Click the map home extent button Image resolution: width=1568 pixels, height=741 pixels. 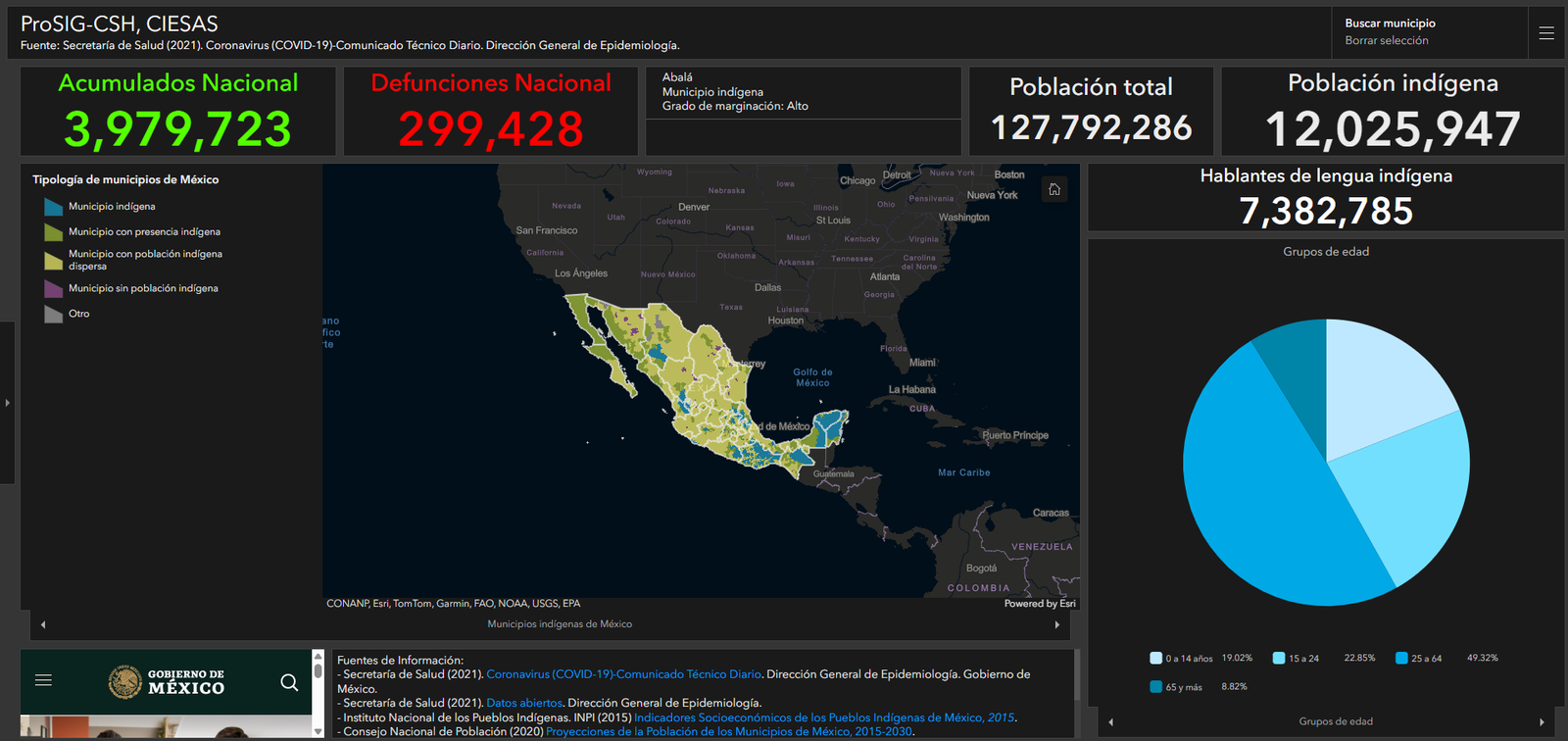click(x=1054, y=189)
